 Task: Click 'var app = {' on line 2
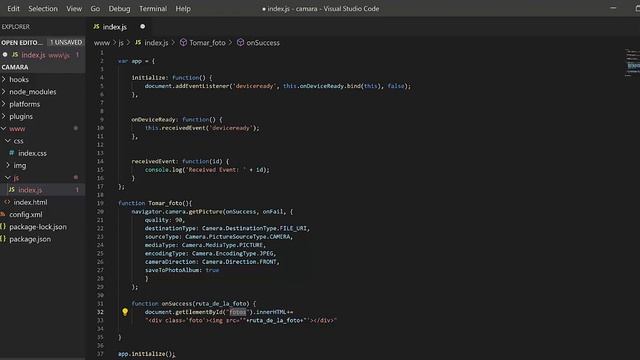pyautogui.click(x=136, y=61)
